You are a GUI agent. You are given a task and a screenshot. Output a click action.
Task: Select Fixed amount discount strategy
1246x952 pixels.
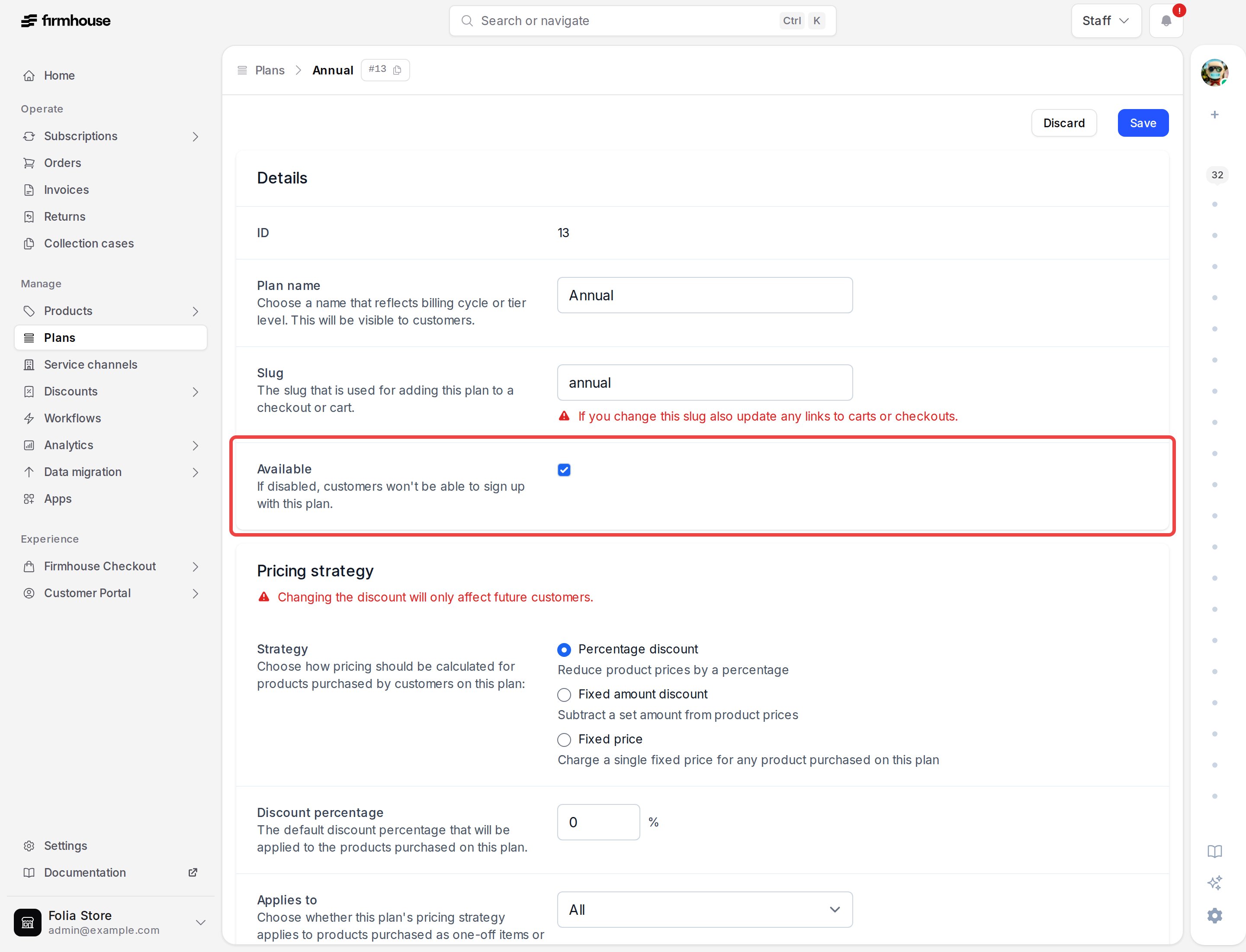click(564, 695)
